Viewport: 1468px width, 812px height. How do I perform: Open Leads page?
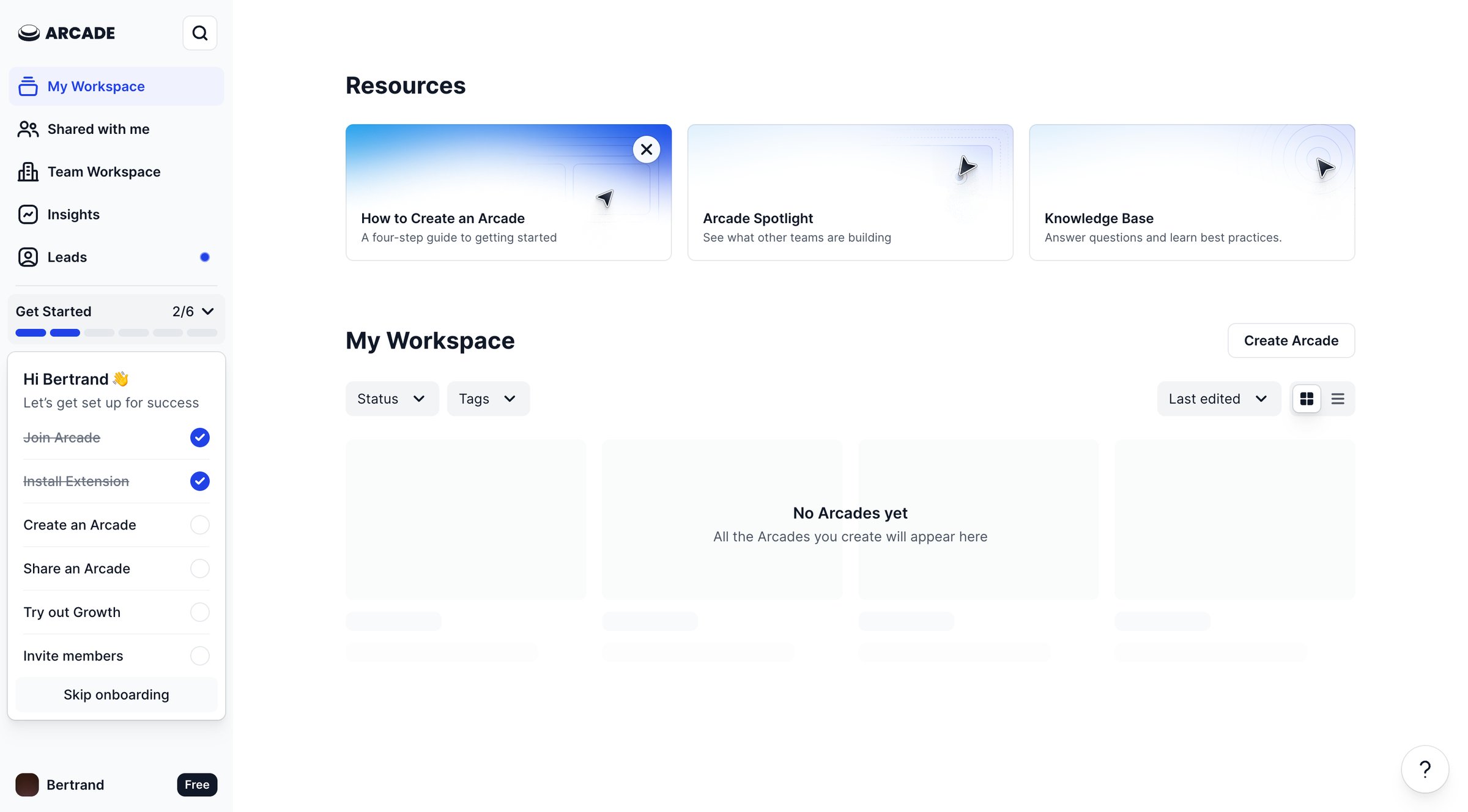point(116,257)
